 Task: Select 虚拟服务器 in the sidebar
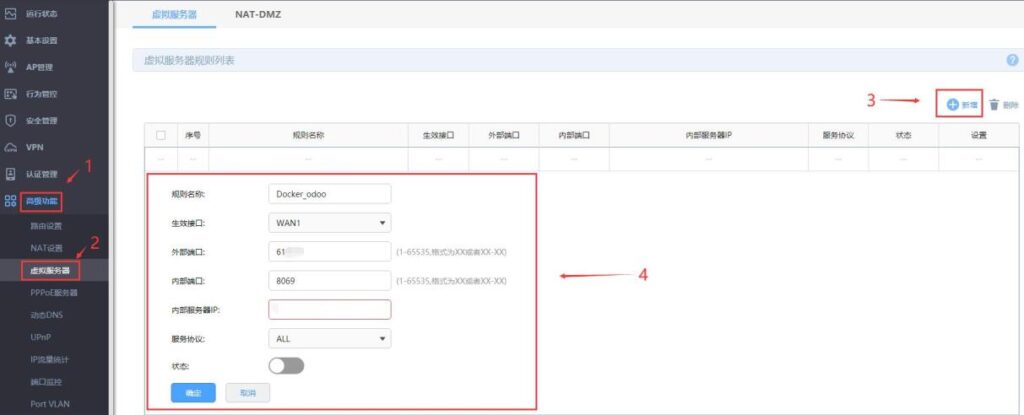pos(50,270)
